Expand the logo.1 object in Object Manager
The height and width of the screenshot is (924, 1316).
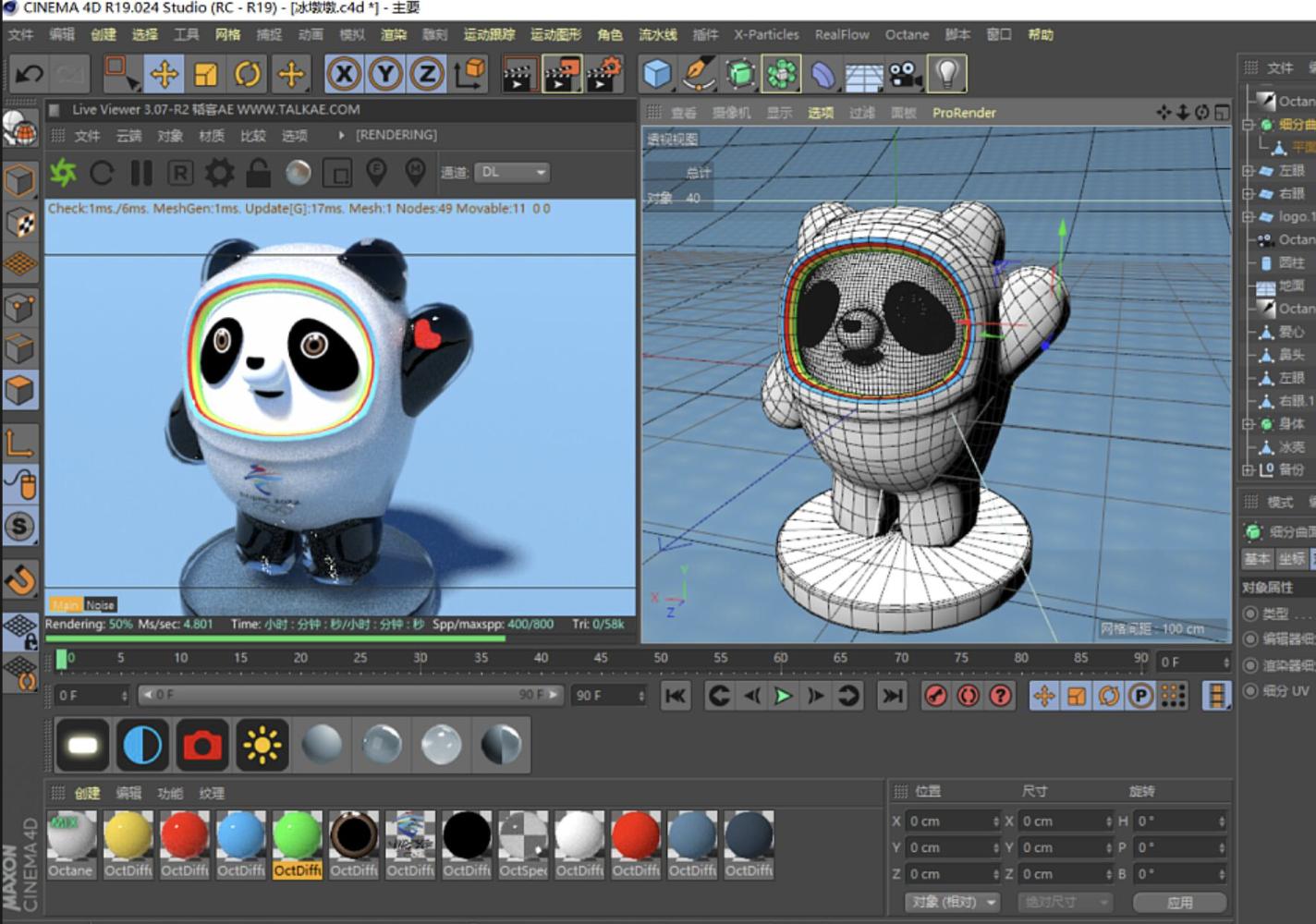(1248, 216)
